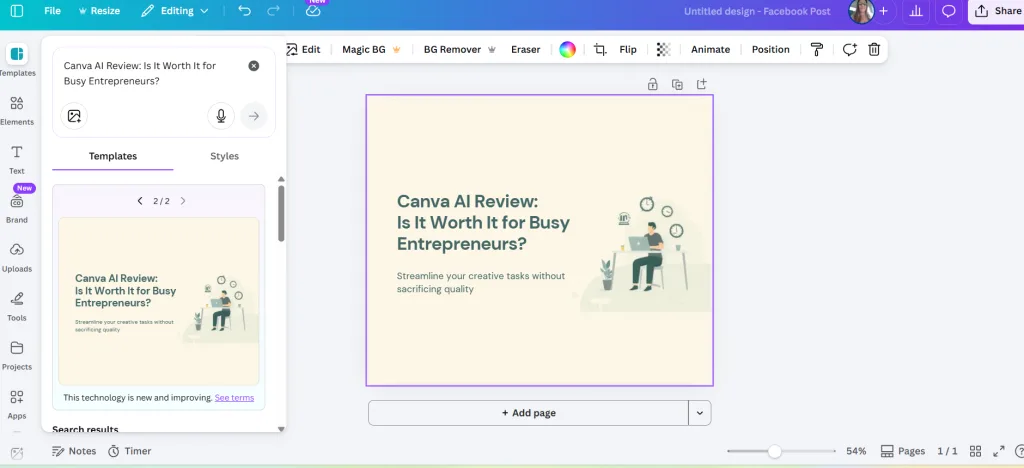
Task: Apply Magic BG to the image
Action: coord(371,50)
